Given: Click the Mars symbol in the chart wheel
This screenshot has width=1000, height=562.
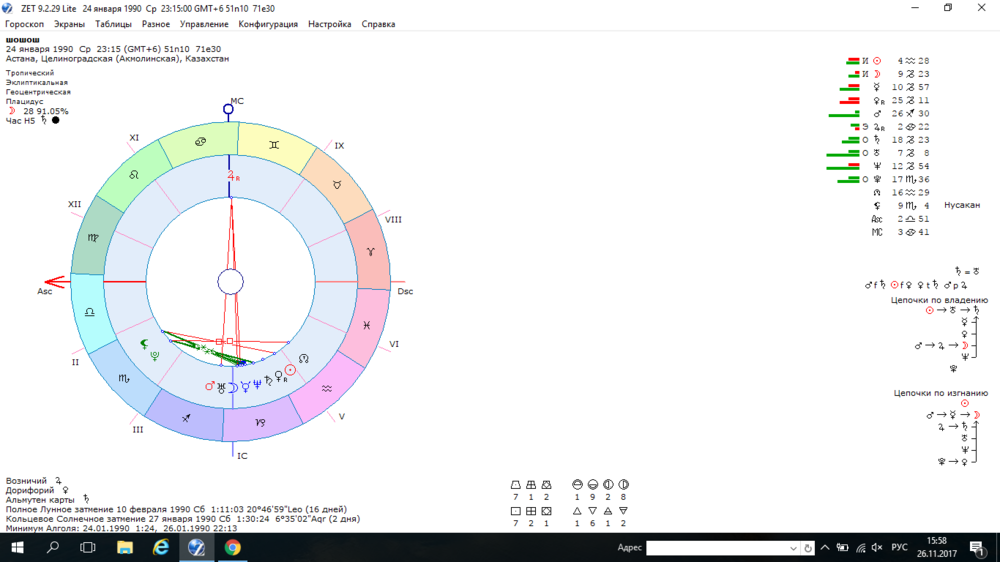Looking at the screenshot, I should (209, 386).
